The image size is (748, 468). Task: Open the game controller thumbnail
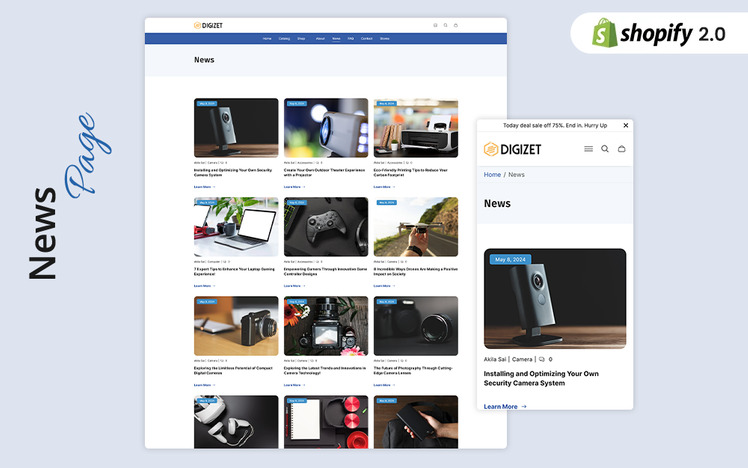point(326,227)
